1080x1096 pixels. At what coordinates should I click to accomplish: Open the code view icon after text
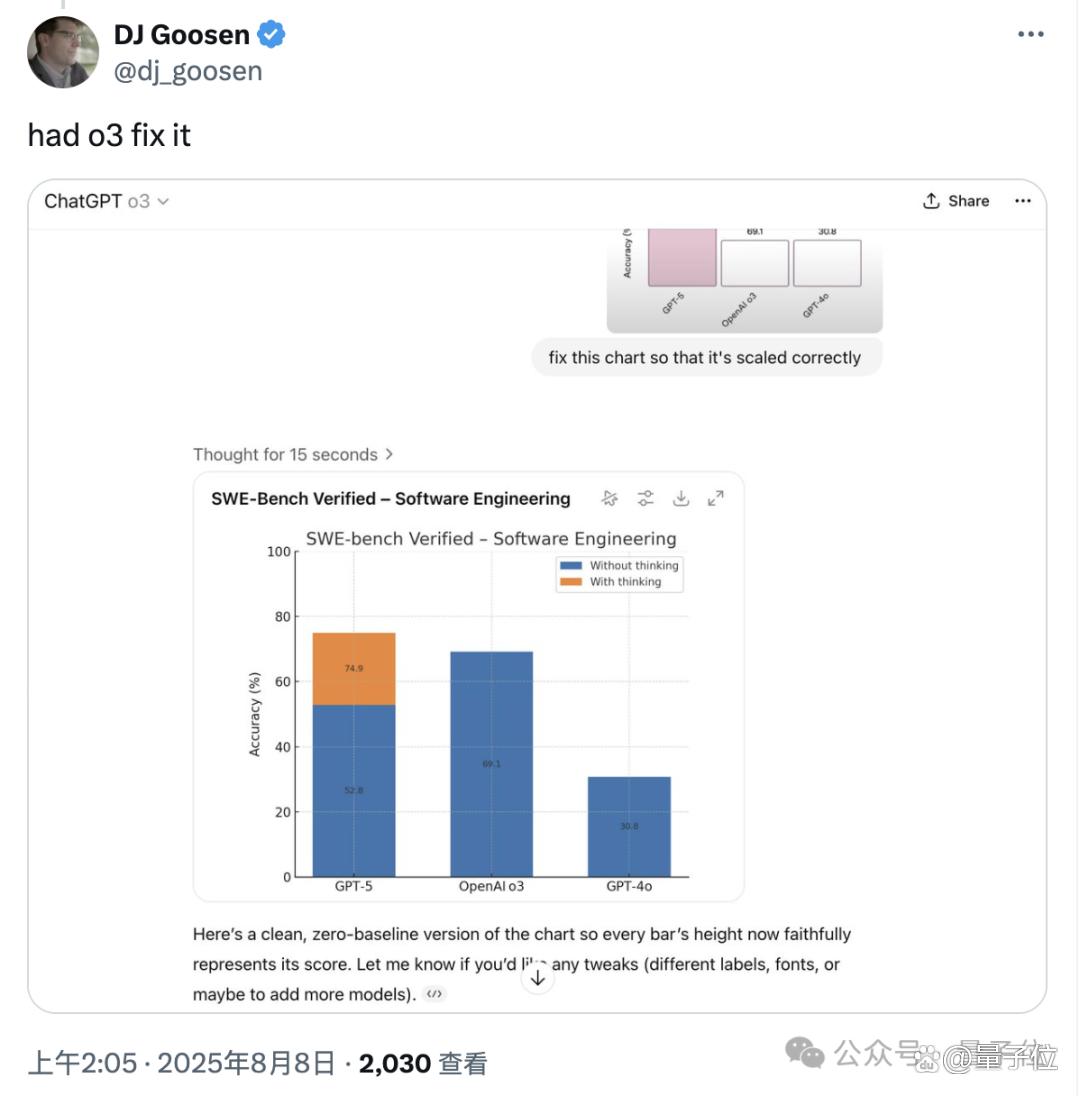[434, 994]
